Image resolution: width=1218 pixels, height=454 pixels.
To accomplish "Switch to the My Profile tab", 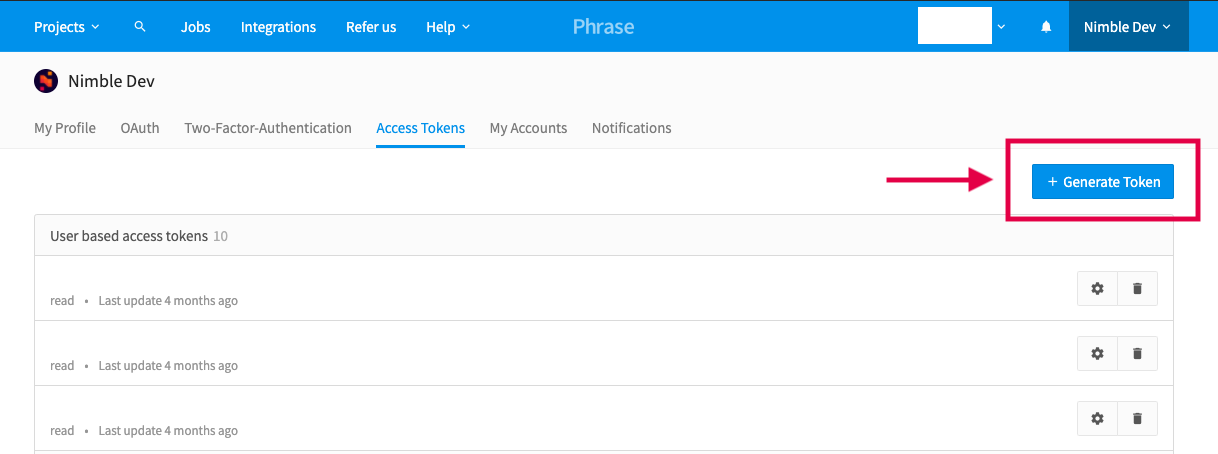I will pos(65,128).
